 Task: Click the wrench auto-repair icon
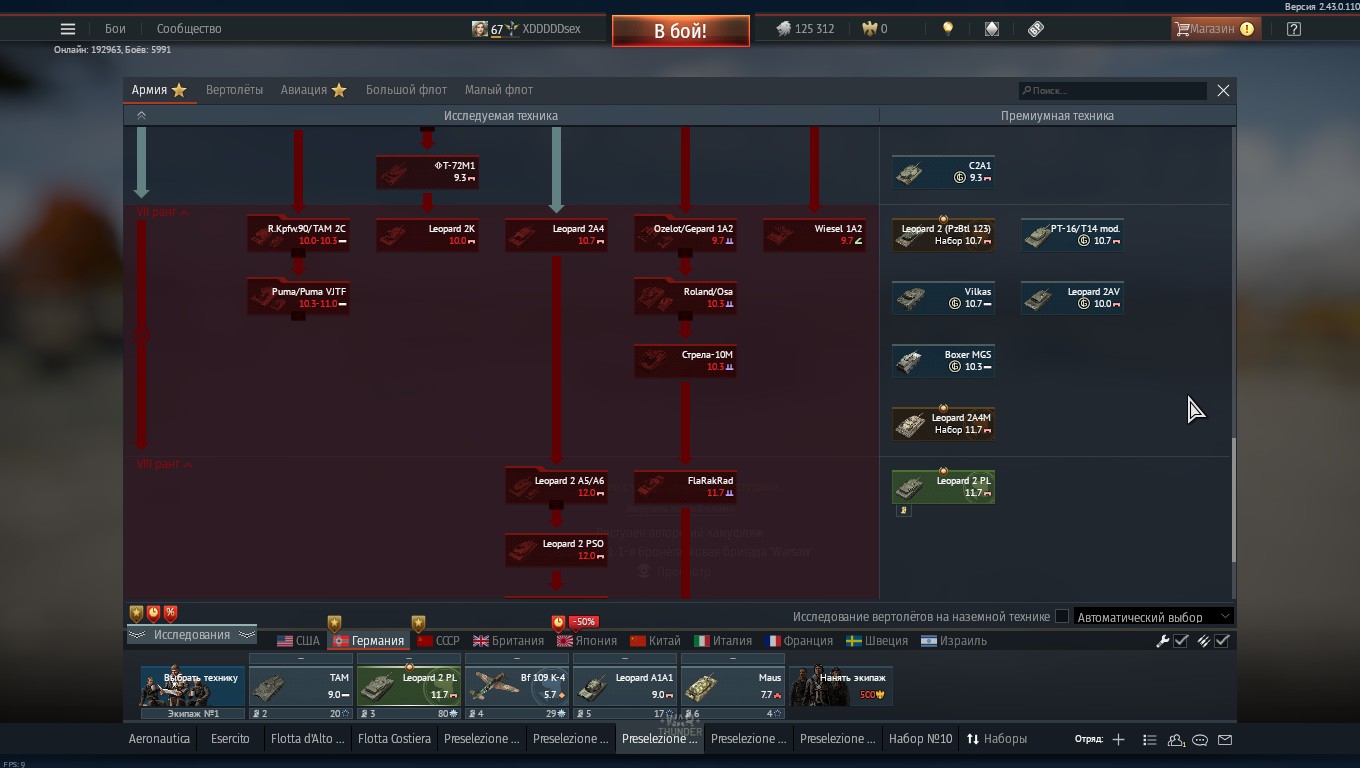coord(1162,641)
